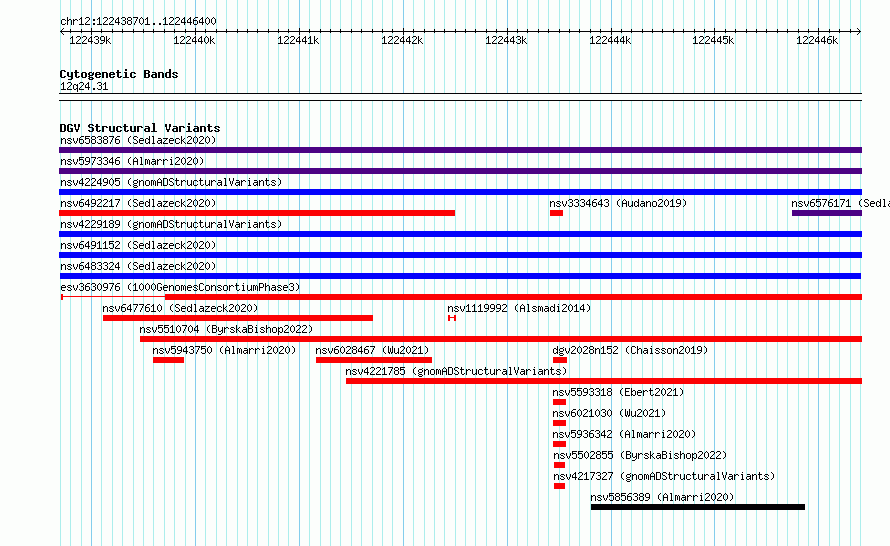Click the chr12:122438701..122446400 coordinates text

point(138,22)
